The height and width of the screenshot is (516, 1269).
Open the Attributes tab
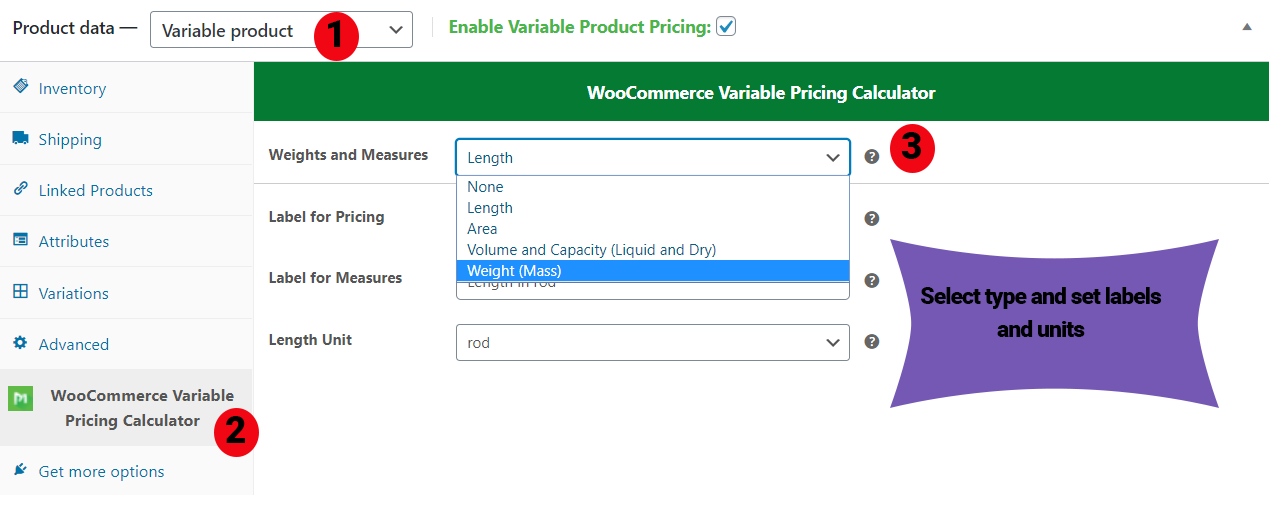coord(126,241)
